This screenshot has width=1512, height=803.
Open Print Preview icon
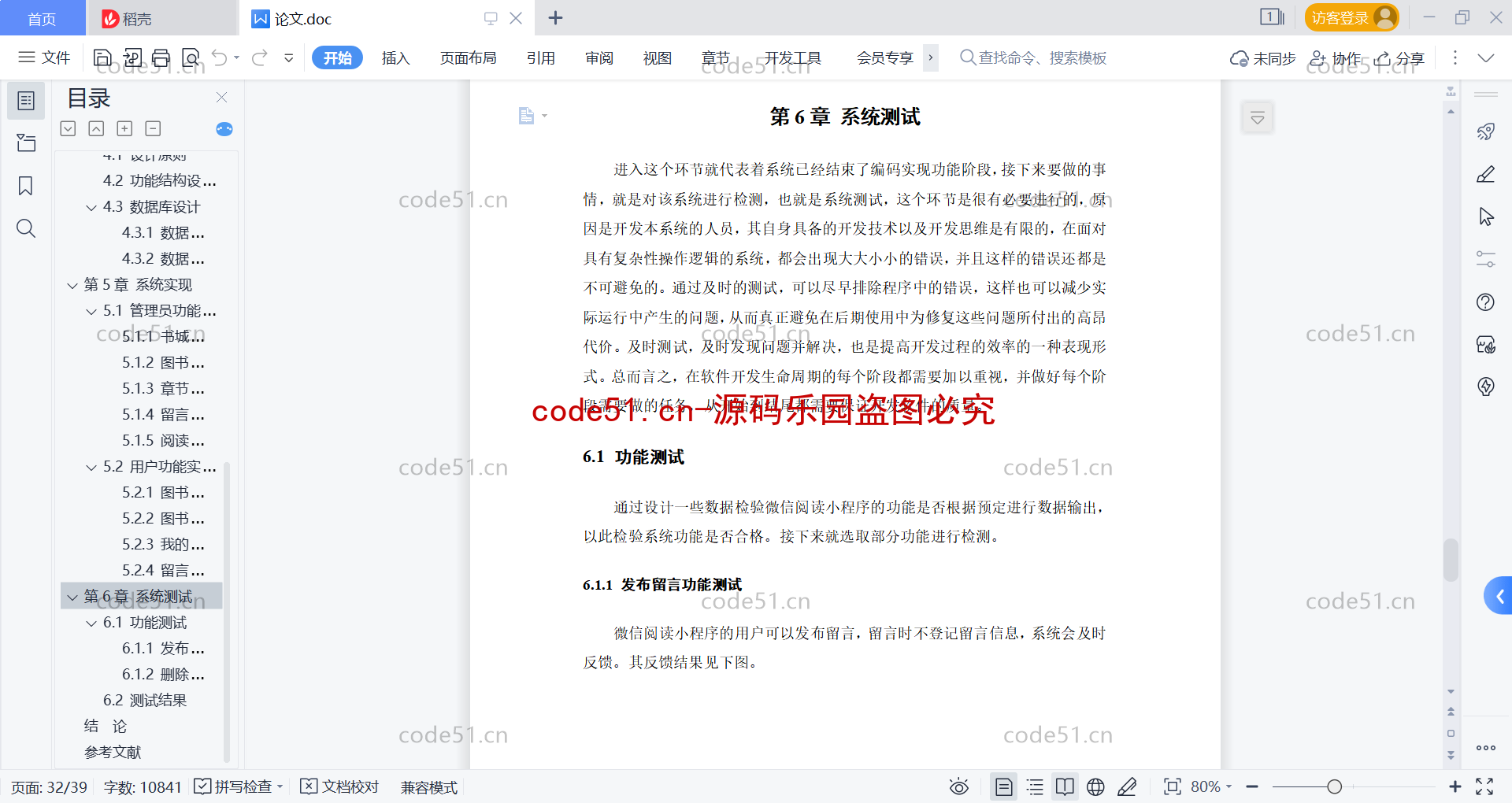click(x=191, y=57)
